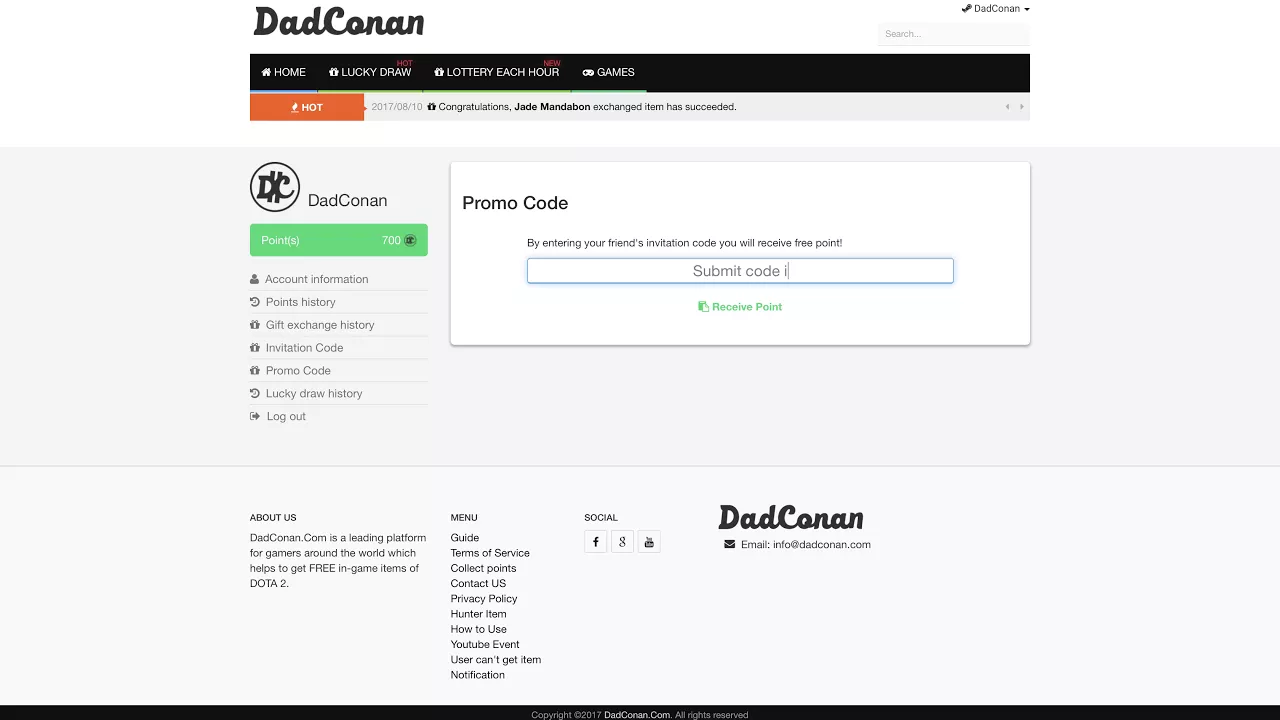Click the search field in the header
This screenshot has height=720, width=1280.
click(x=953, y=34)
